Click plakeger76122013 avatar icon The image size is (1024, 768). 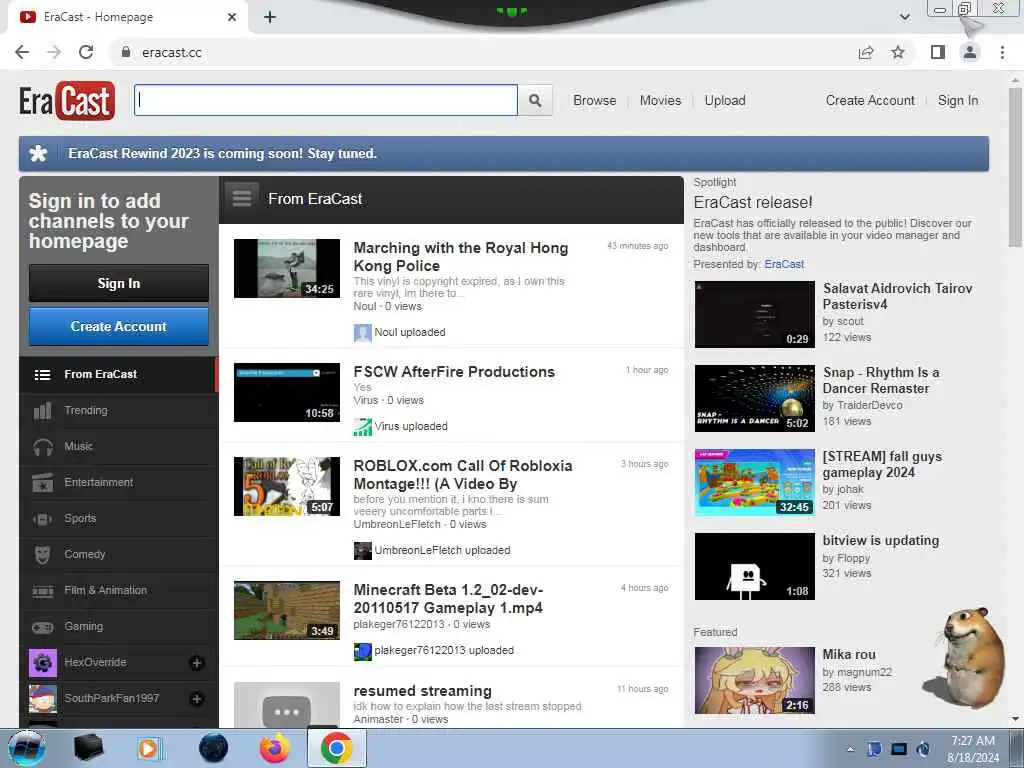point(362,651)
